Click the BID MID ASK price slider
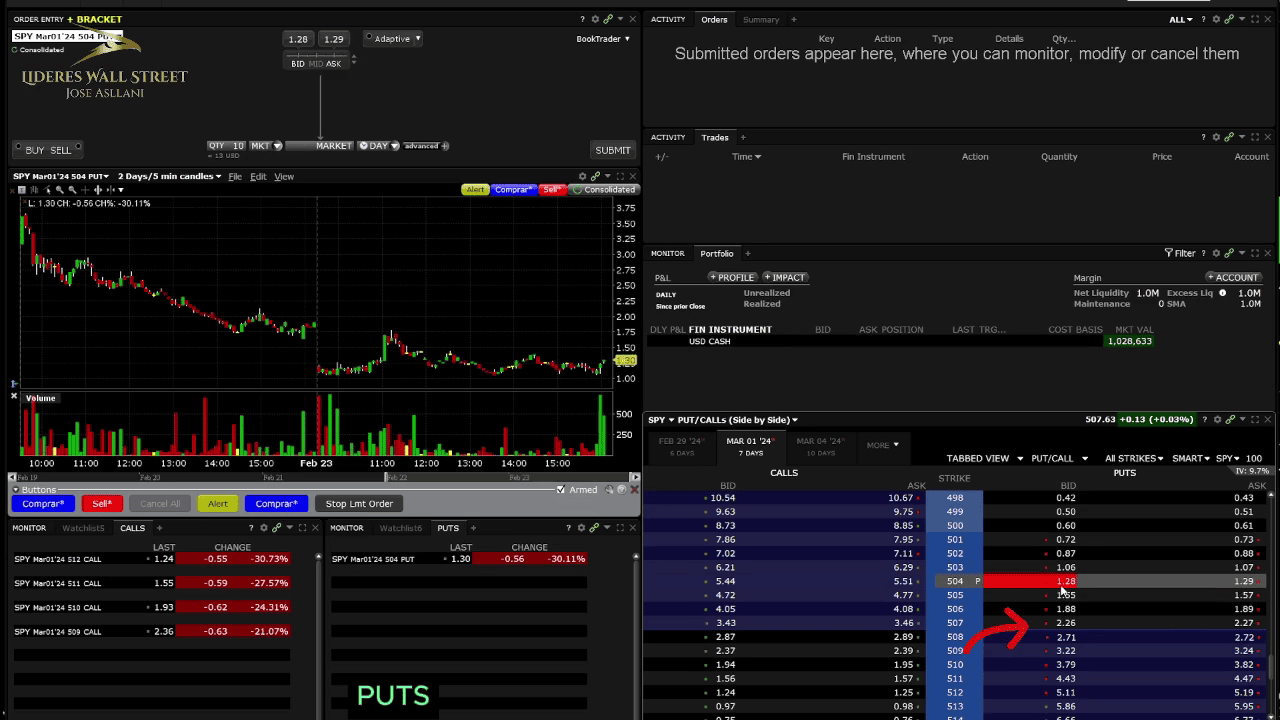 [x=316, y=64]
